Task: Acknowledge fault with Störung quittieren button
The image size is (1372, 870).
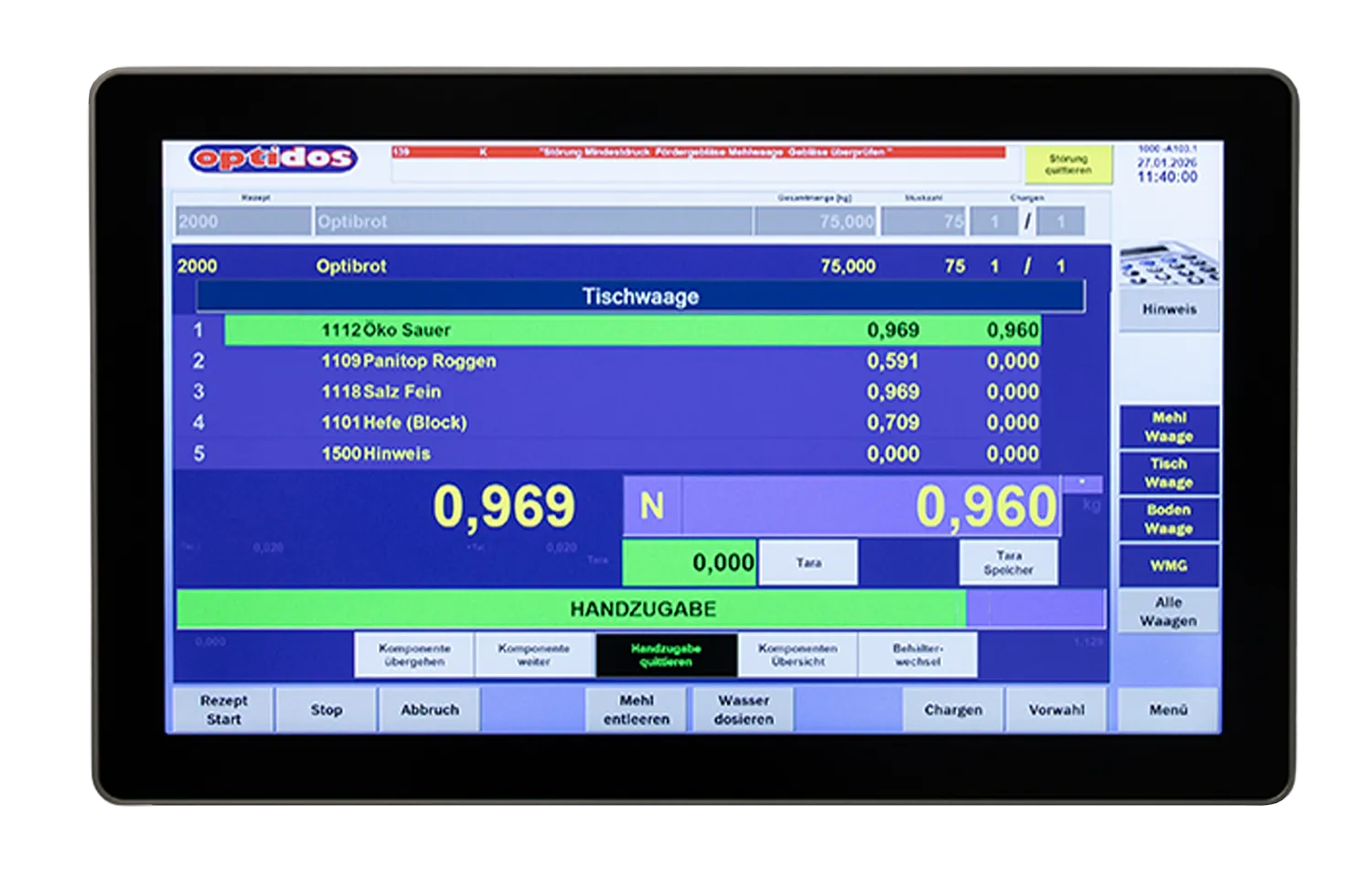Action: point(1067,165)
